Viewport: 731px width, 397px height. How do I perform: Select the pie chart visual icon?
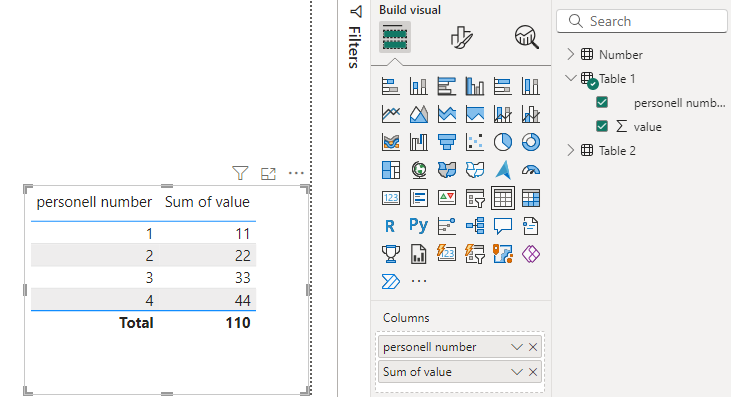(503, 142)
